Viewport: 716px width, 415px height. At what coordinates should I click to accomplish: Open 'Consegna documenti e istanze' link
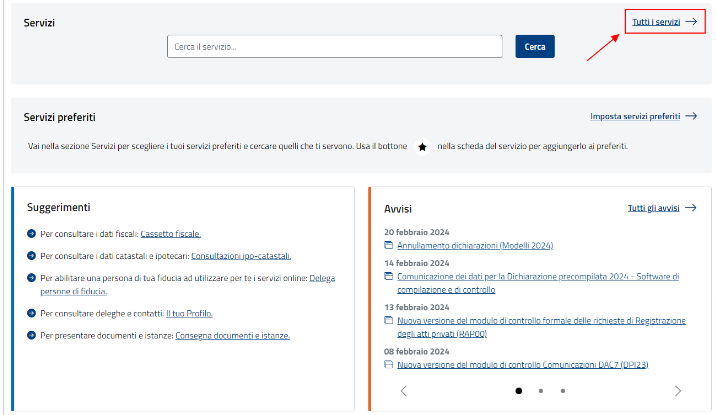tap(232, 335)
